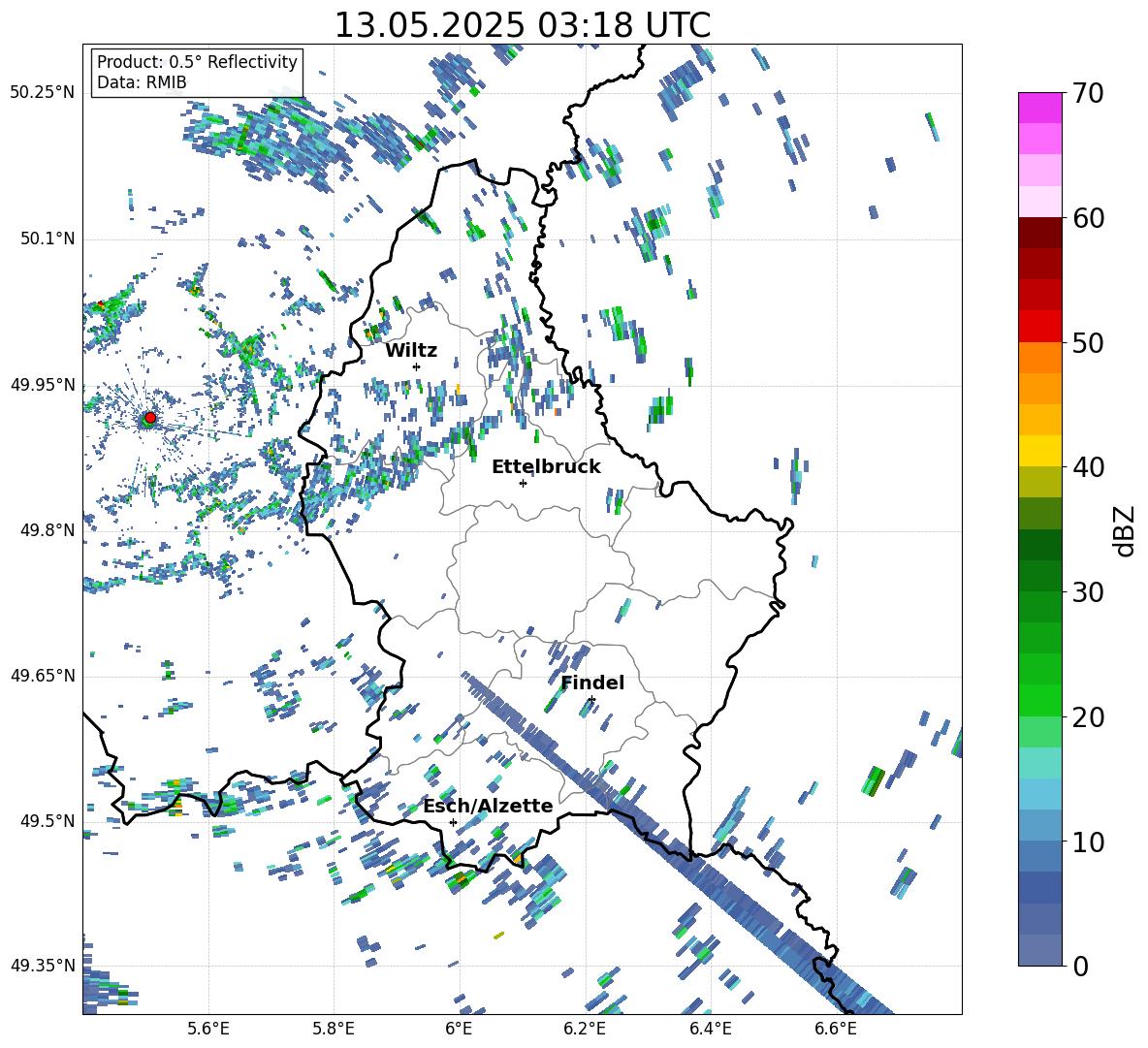Click the 49.65°N latitude label
Image resolution: width=1148 pixels, height=1048 pixels.
tap(43, 676)
